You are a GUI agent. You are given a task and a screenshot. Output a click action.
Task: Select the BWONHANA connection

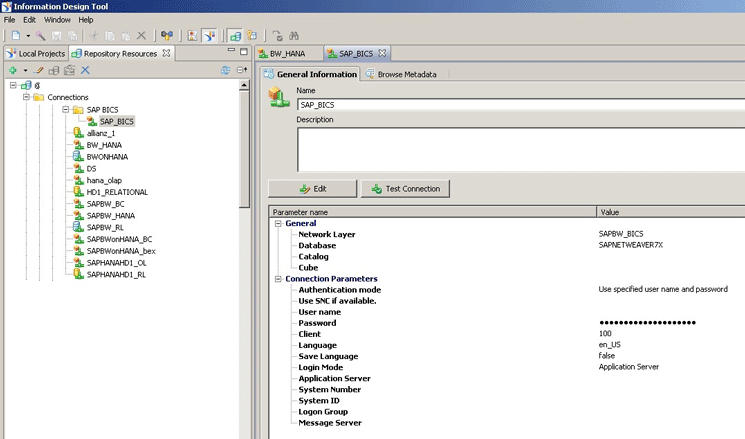coord(107,157)
